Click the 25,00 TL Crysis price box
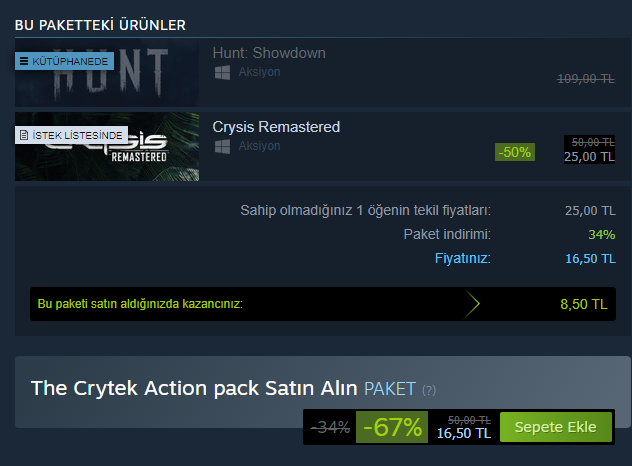 [589, 149]
